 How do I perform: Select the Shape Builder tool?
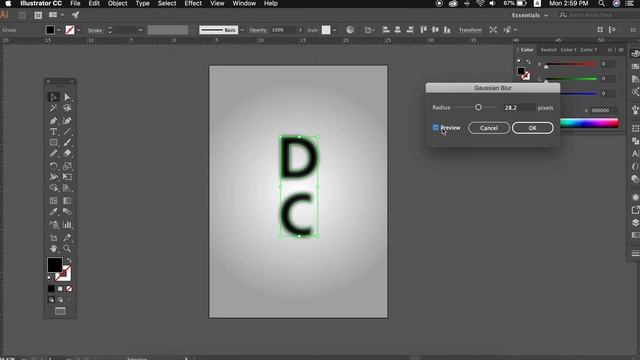53,188
